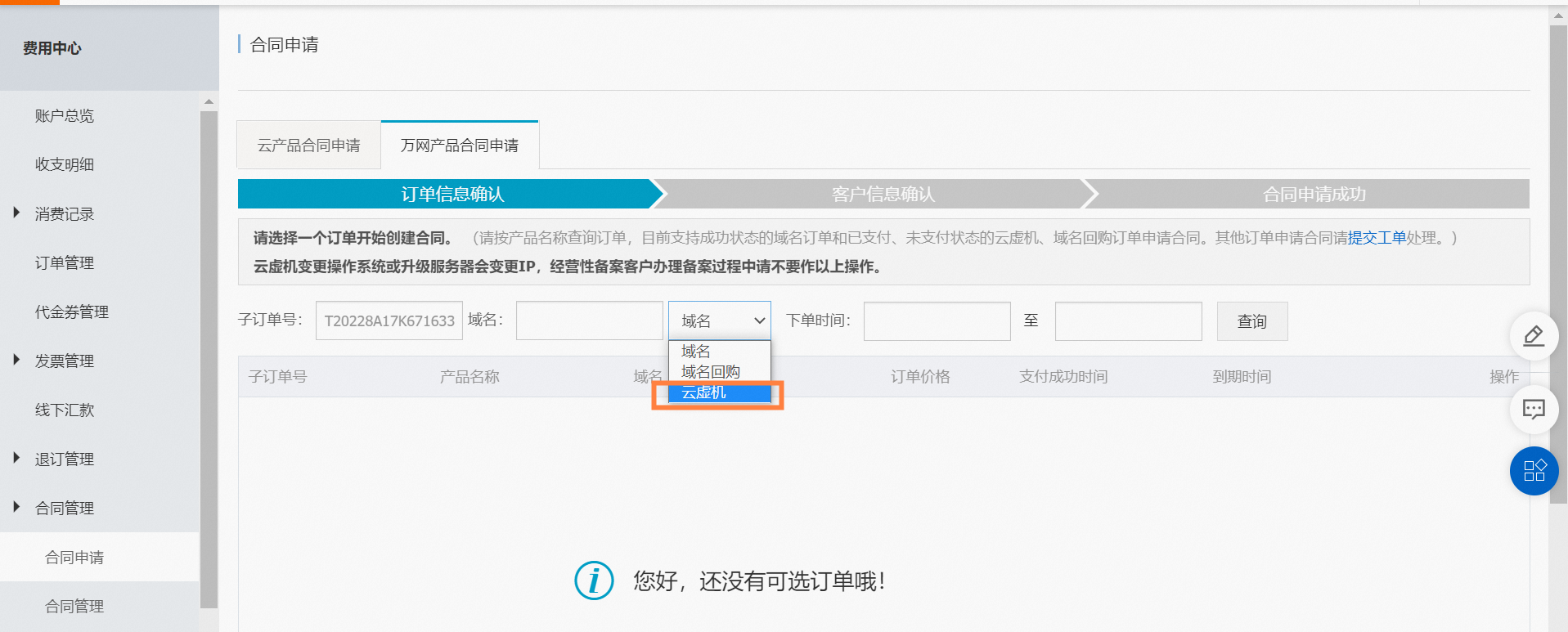The height and width of the screenshot is (632, 1568).
Task: Open 代金券管理 in sidebar
Action: click(72, 312)
